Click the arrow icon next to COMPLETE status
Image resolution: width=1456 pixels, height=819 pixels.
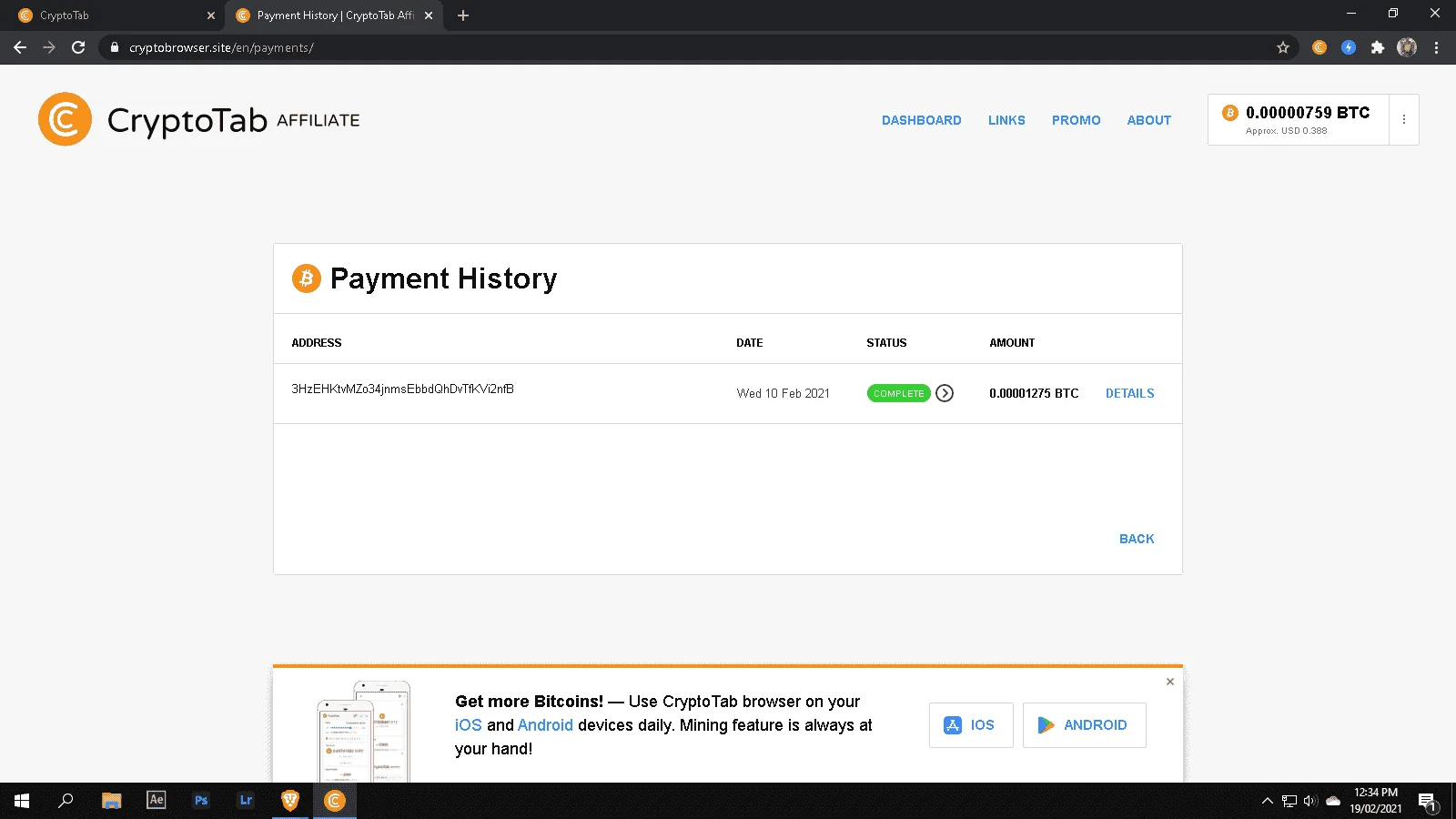(x=945, y=393)
